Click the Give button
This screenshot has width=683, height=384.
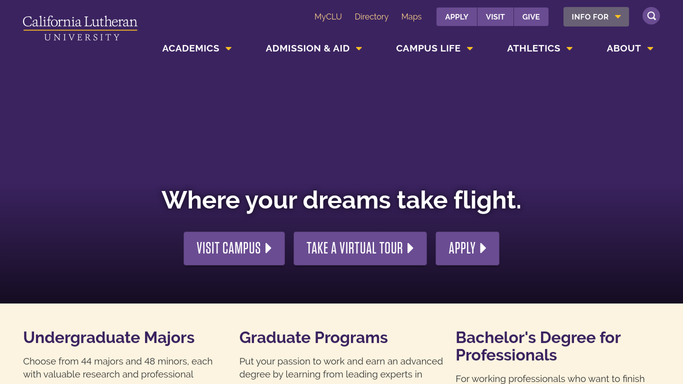pyautogui.click(x=531, y=17)
